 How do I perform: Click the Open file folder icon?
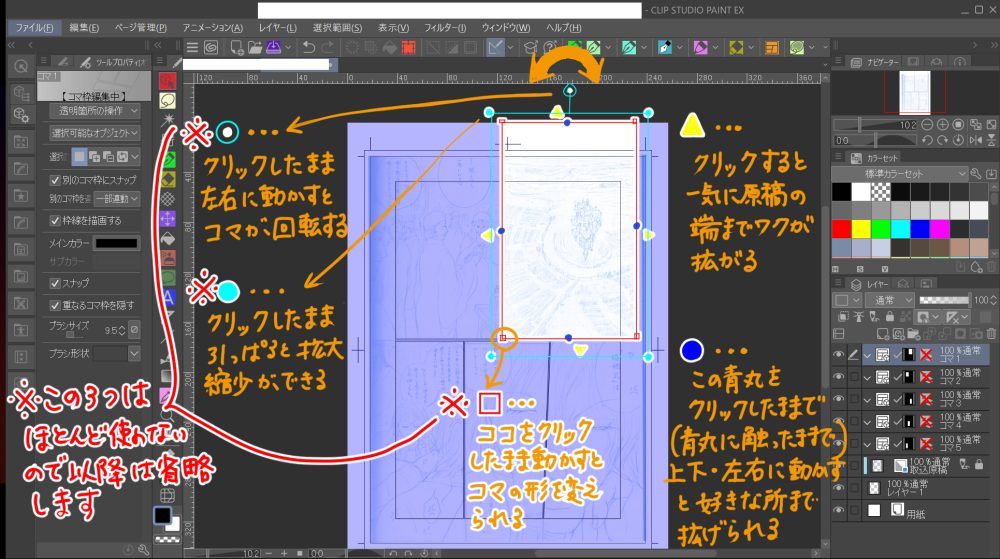(x=255, y=48)
